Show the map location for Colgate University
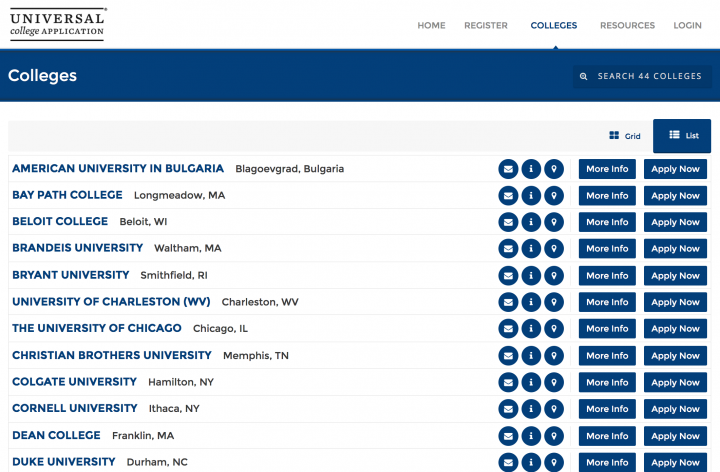 [x=554, y=382]
